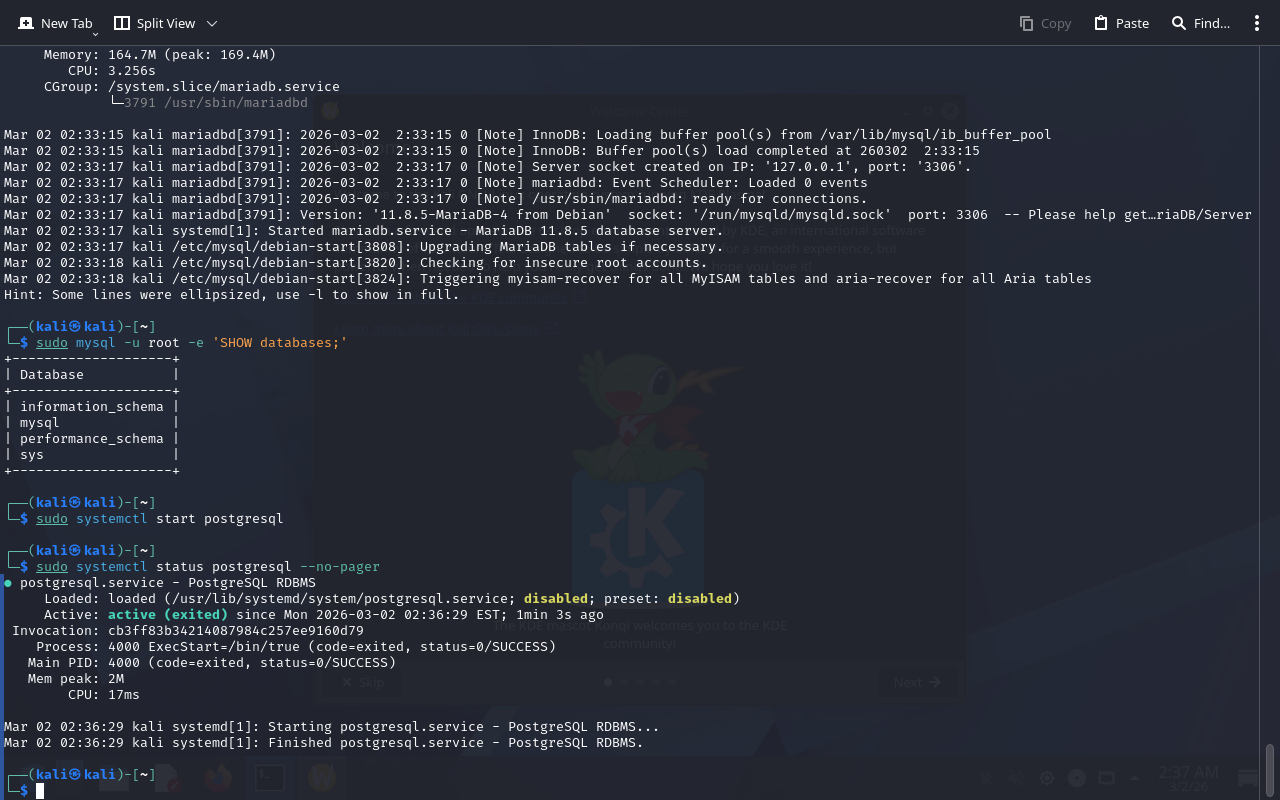
Task: Click the performance_schema database row
Action: coord(91,439)
